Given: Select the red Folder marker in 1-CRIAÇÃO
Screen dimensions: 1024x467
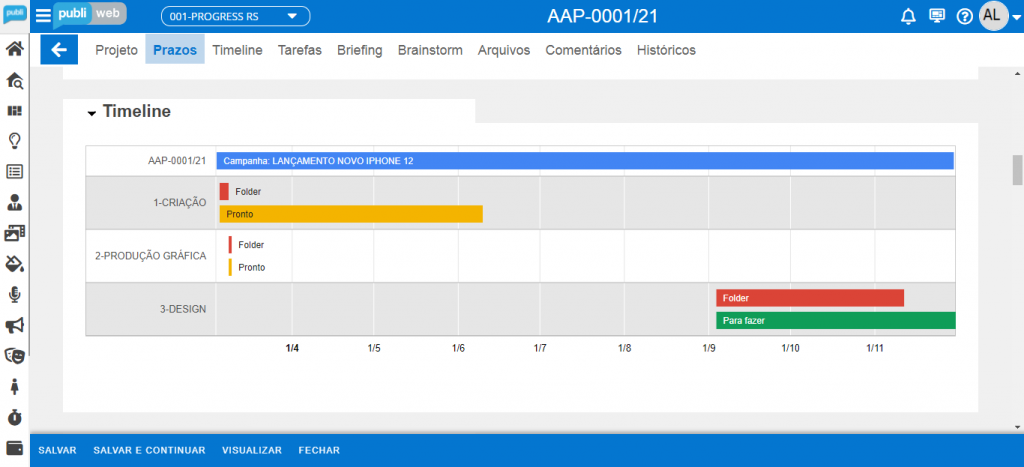Looking at the screenshot, I should click(224, 191).
